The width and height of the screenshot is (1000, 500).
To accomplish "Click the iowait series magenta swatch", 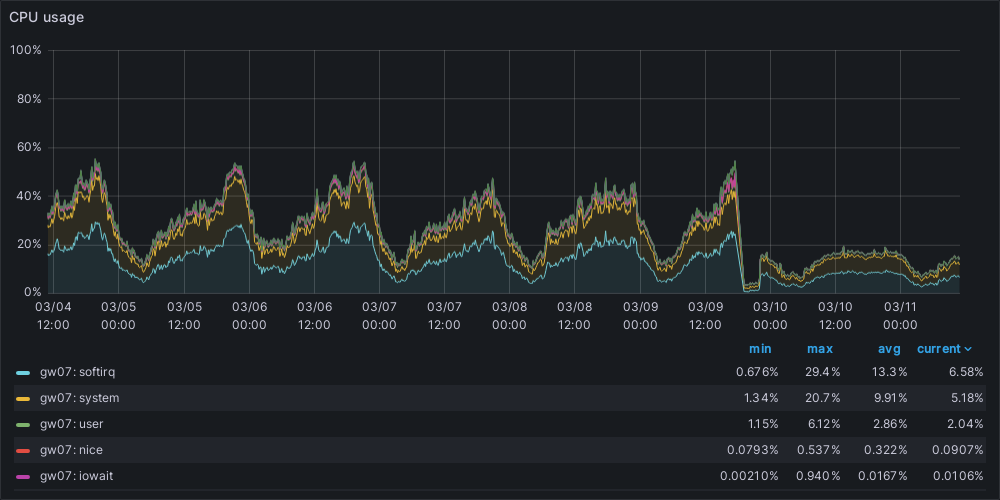I will (x=23, y=476).
